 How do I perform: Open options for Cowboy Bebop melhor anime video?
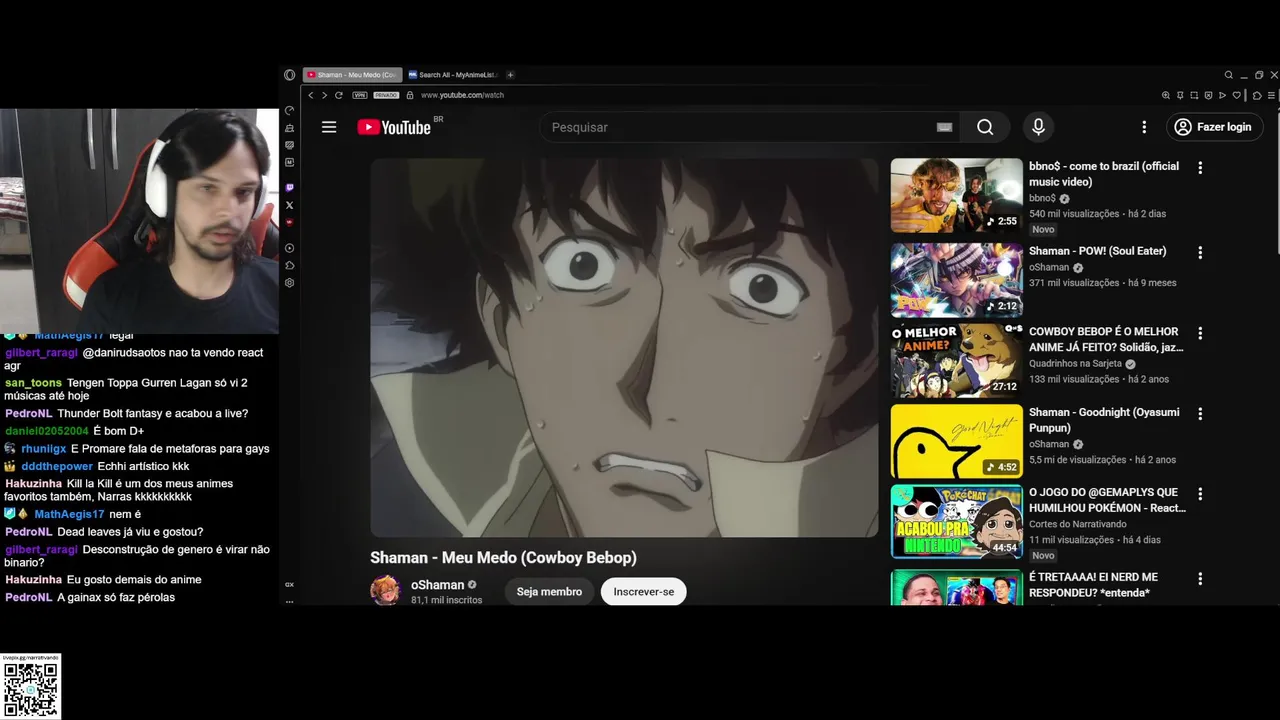point(1200,333)
